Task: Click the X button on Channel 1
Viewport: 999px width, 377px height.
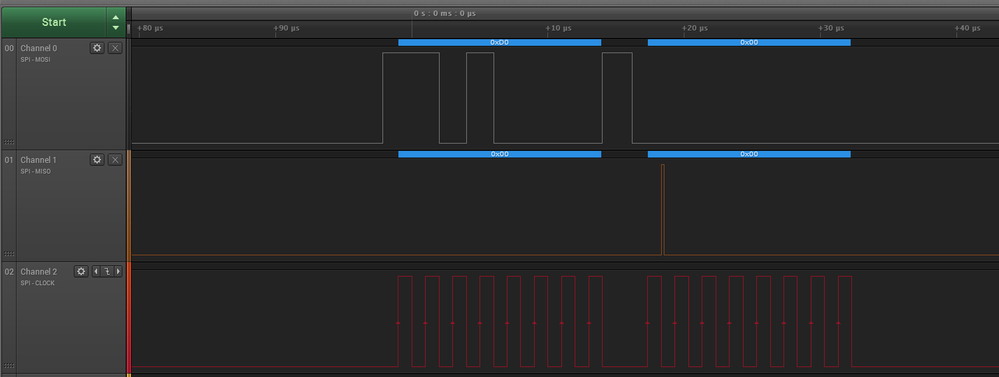Action: (115, 160)
